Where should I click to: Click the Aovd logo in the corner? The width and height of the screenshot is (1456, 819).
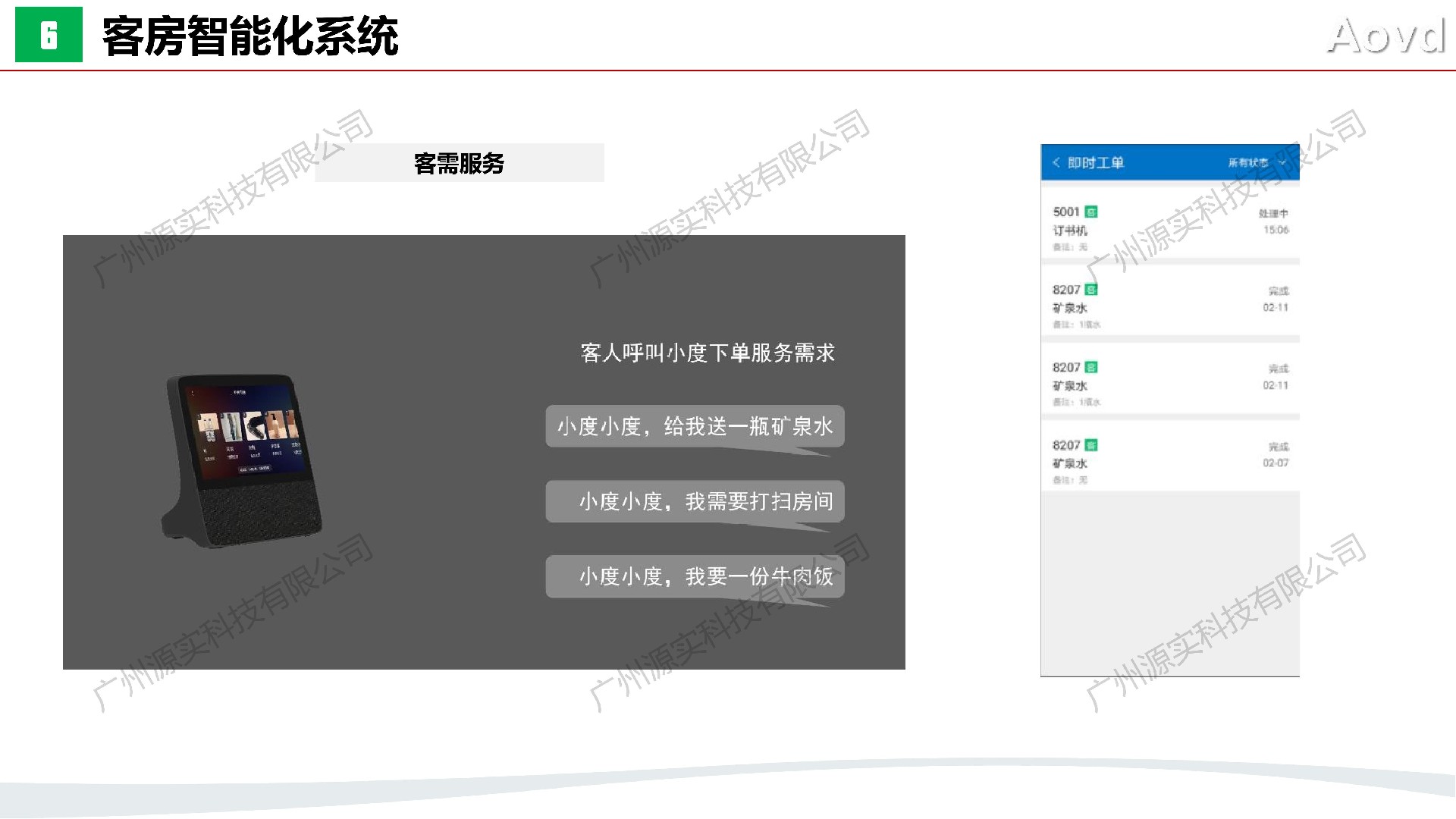(x=1386, y=36)
